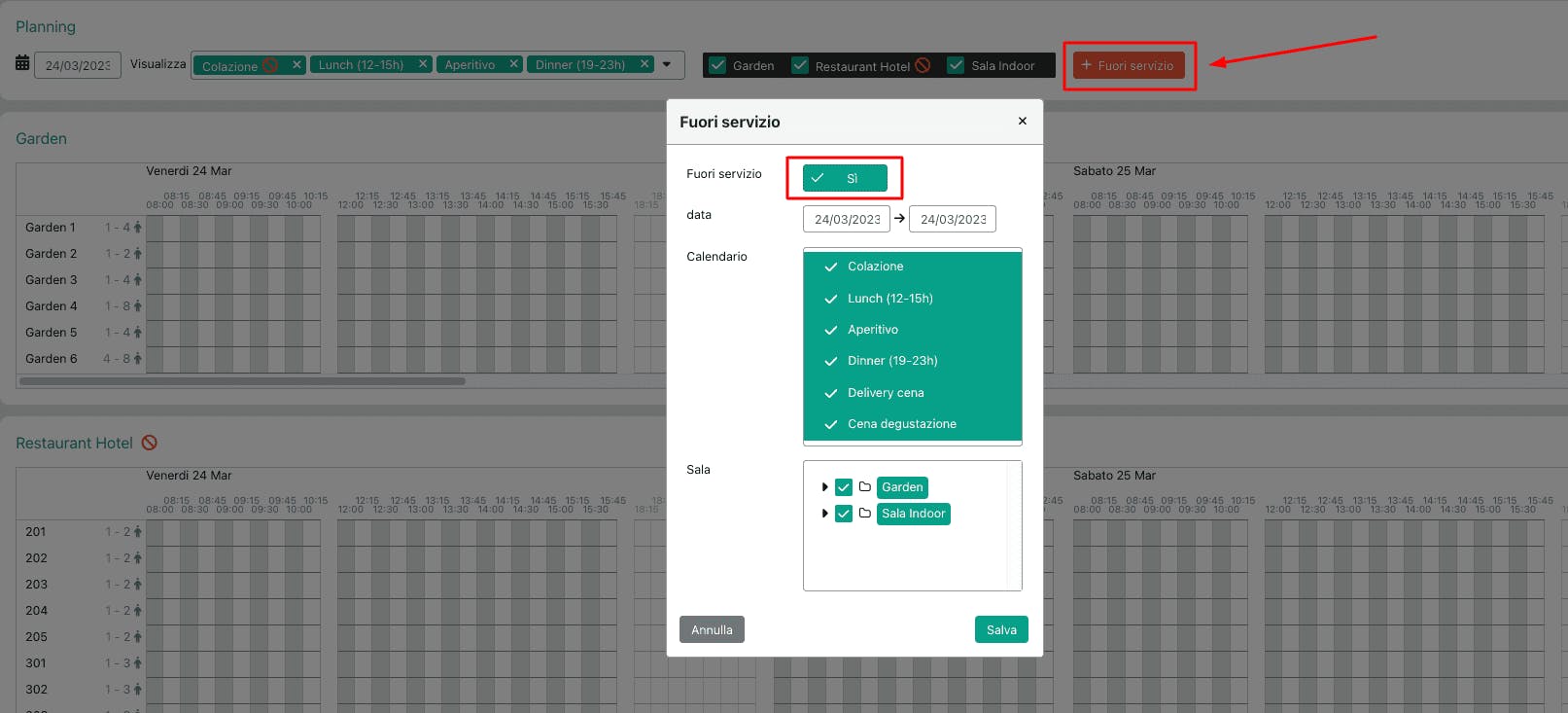
Task: Deselect Colazione in Calendario list
Action: pos(913,267)
